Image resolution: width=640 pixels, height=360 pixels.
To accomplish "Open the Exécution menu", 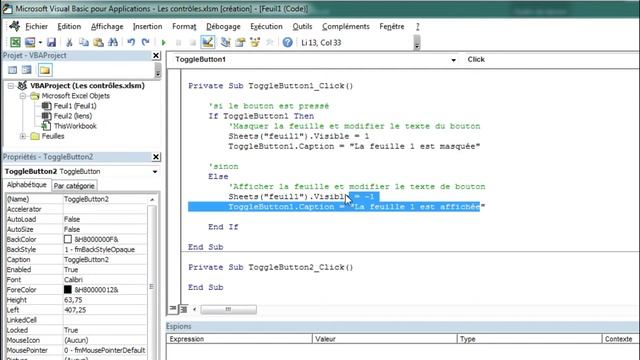I will (x=266, y=27).
